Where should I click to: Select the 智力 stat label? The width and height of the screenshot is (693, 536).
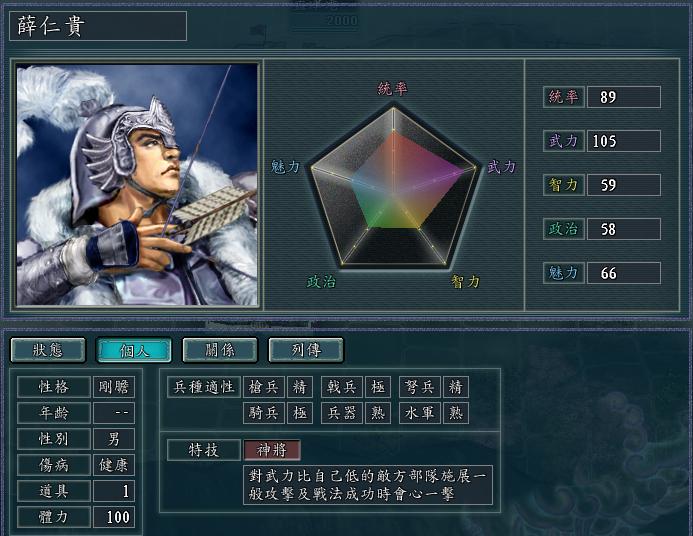[564, 185]
